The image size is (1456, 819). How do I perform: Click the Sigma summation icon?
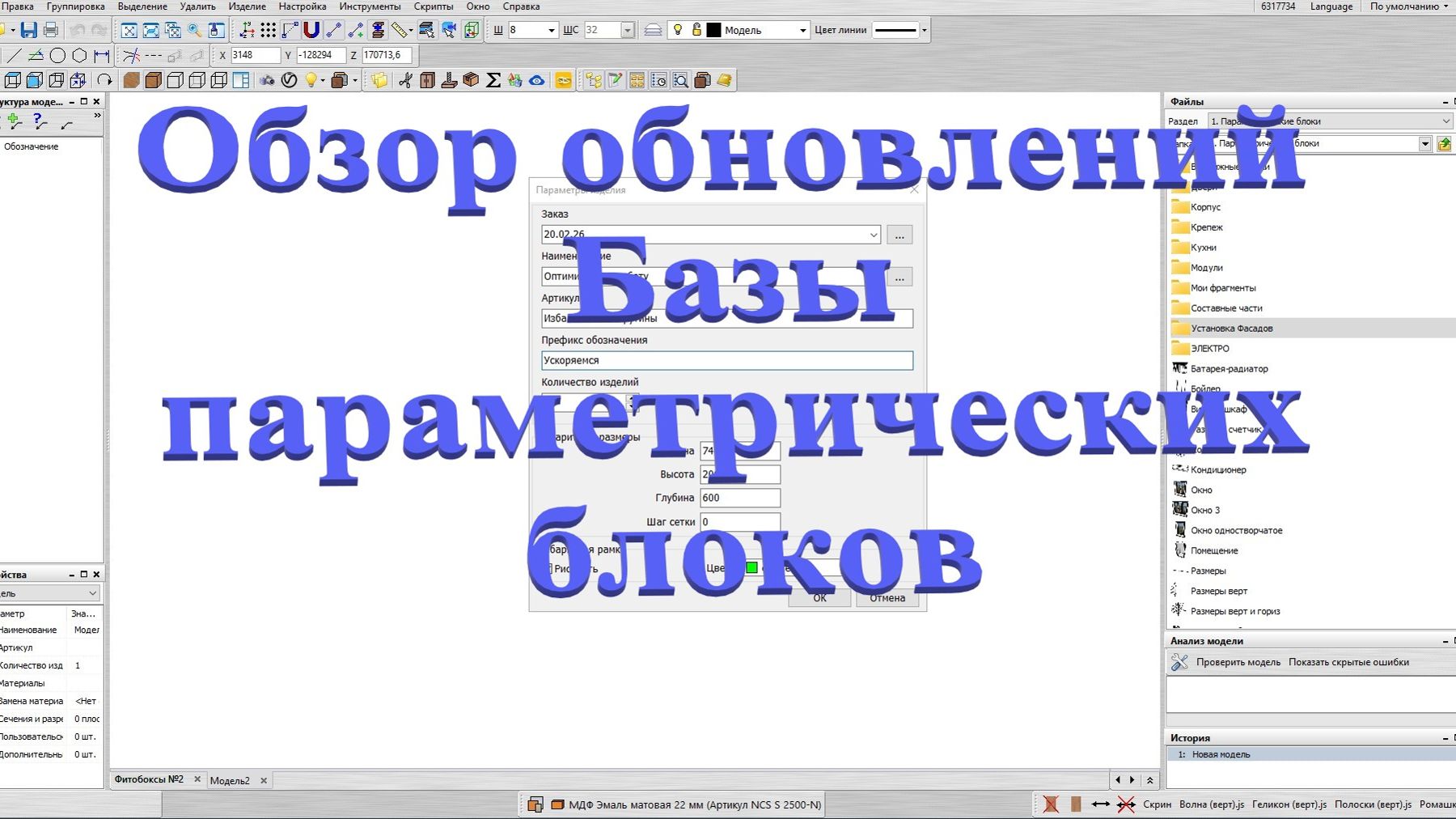[x=493, y=80]
